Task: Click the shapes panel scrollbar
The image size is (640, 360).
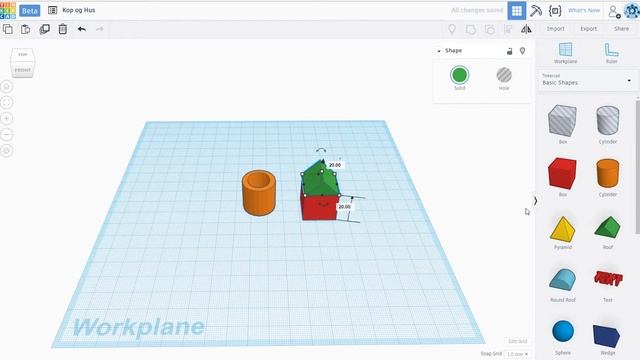Action: click(x=638, y=166)
